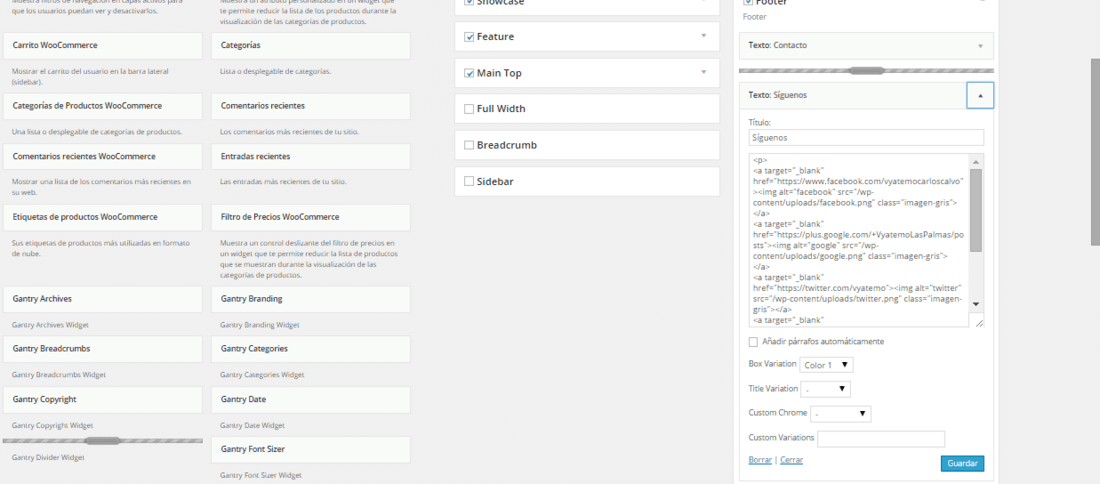
Task: Open the Custom Chrome dropdown
Action: coord(840,414)
